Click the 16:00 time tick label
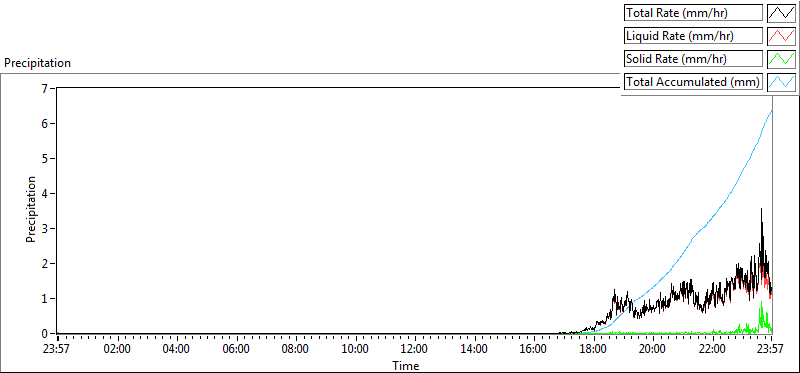800x373 pixels. pyautogui.click(x=534, y=350)
